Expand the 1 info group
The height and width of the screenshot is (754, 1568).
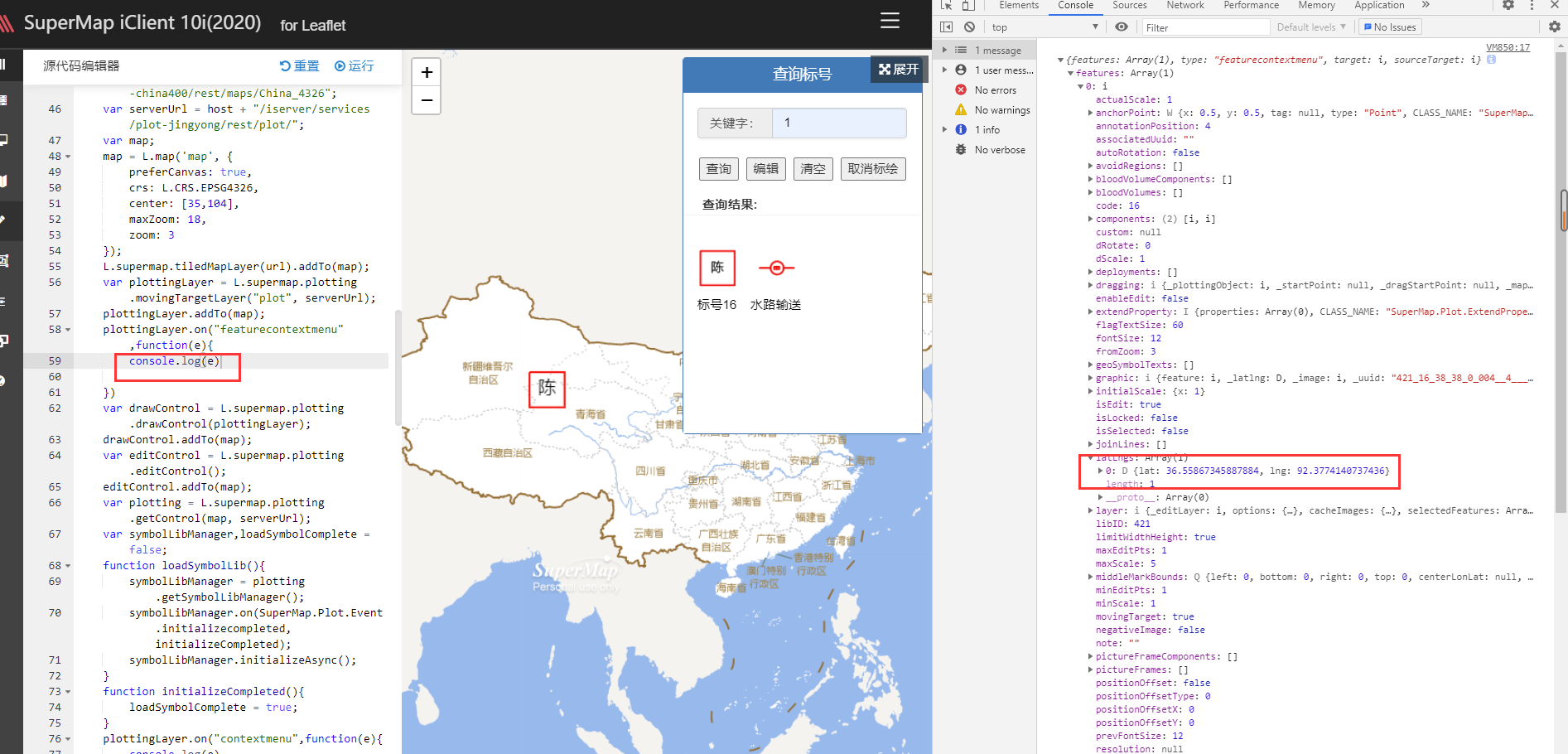944,130
